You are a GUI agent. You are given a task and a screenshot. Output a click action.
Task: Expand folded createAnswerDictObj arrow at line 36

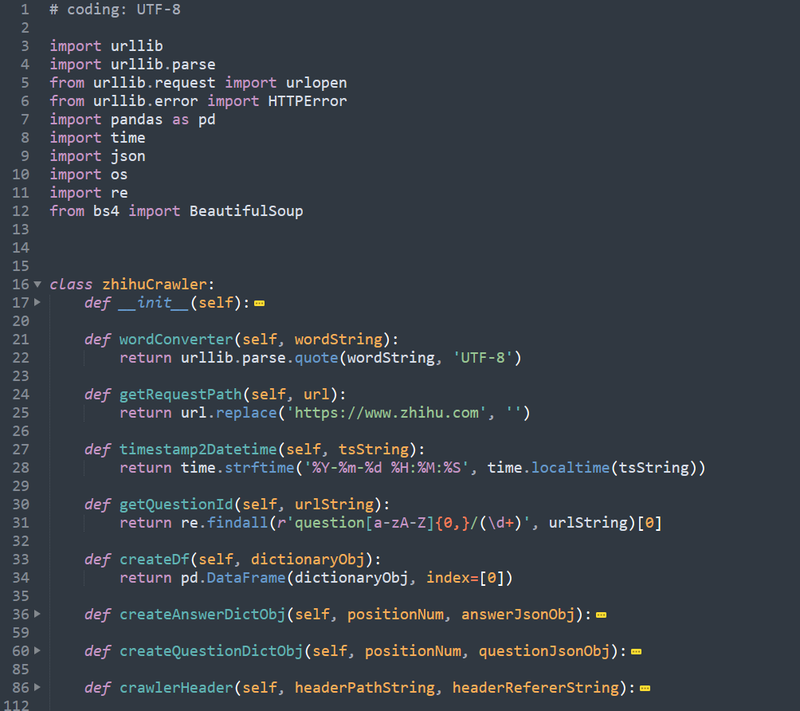pos(37,614)
